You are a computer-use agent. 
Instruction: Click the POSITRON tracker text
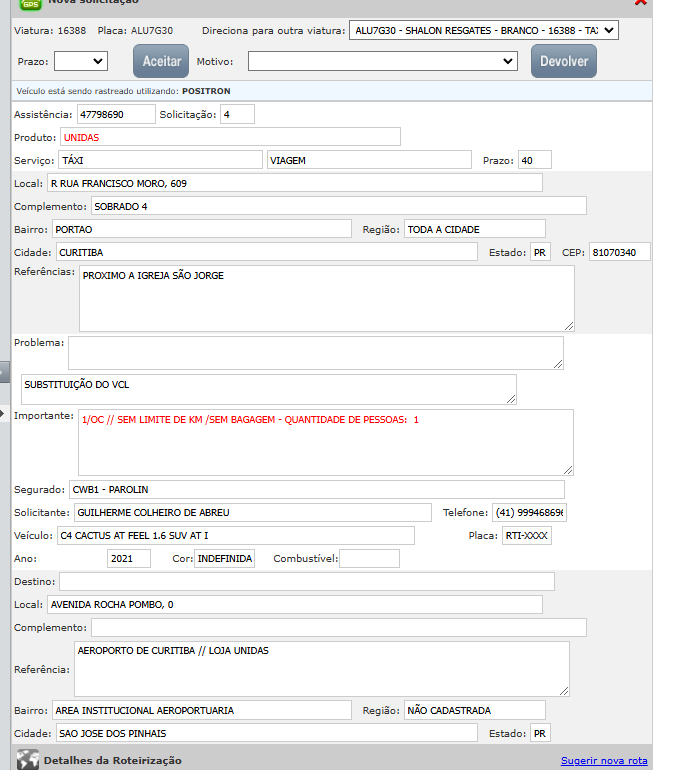coord(206,91)
